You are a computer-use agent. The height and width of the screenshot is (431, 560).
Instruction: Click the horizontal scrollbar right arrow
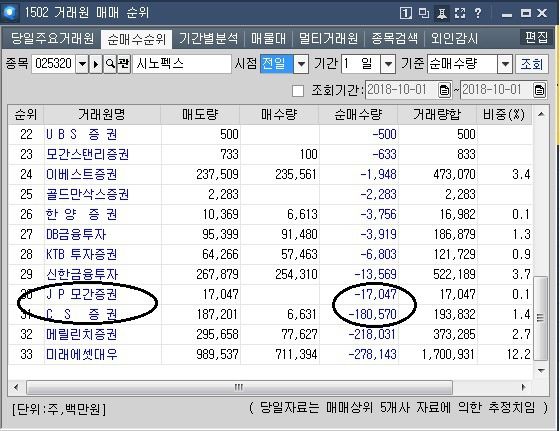(x=524, y=387)
